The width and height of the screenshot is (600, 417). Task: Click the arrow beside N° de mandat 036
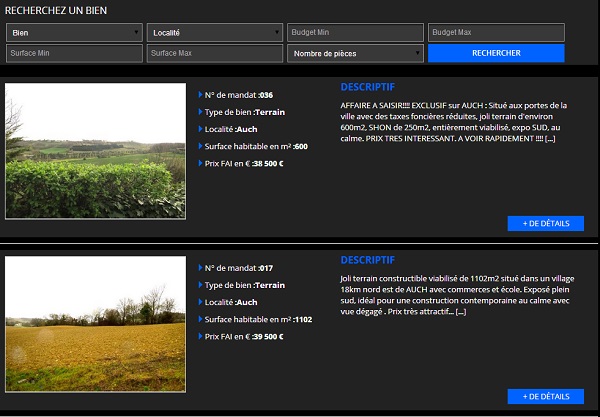click(200, 94)
